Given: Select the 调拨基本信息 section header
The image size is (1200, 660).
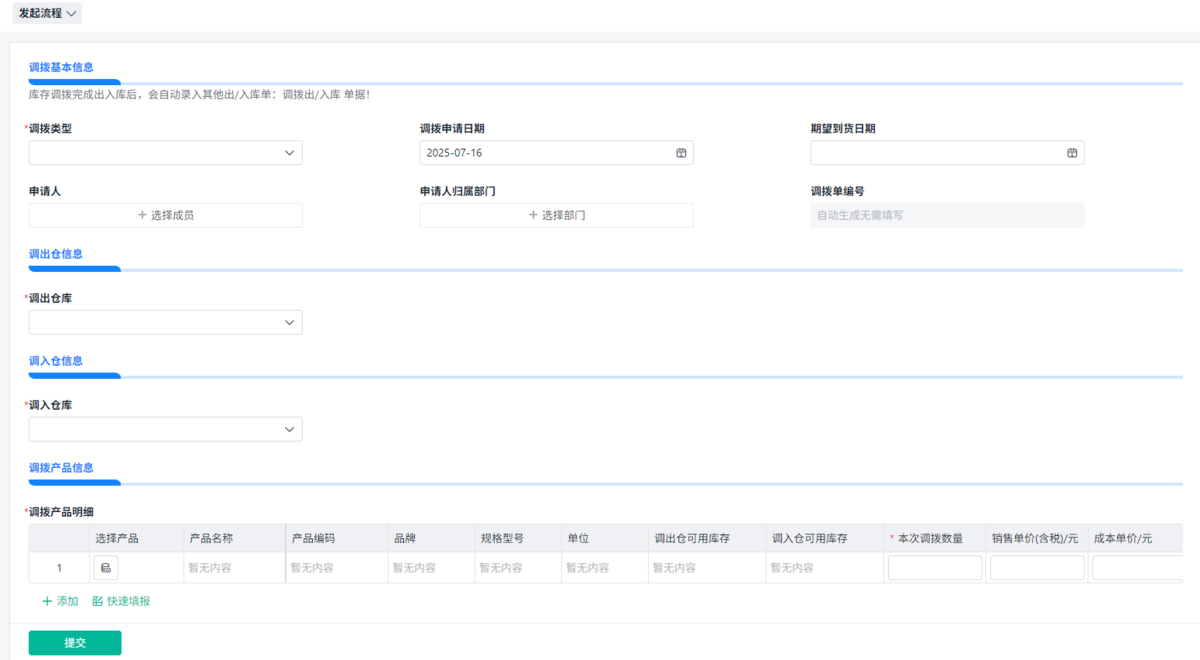Looking at the screenshot, I should tap(61, 67).
